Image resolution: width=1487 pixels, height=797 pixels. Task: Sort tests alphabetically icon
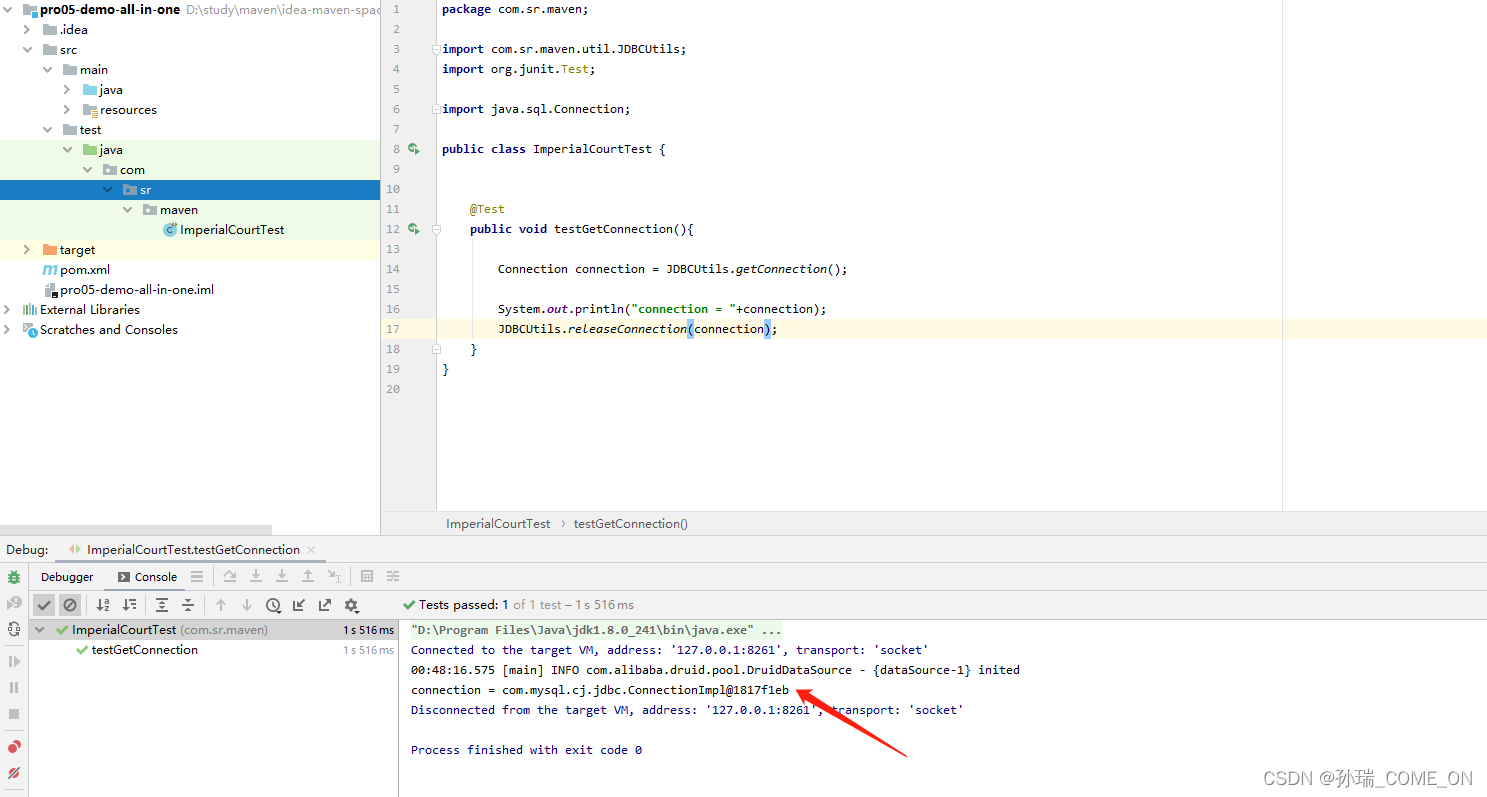[103, 605]
